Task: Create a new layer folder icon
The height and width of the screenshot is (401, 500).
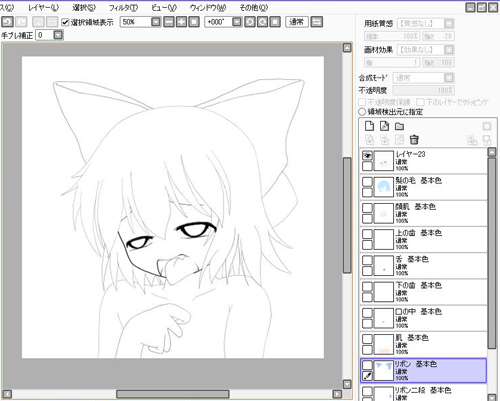Action: [x=399, y=126]
